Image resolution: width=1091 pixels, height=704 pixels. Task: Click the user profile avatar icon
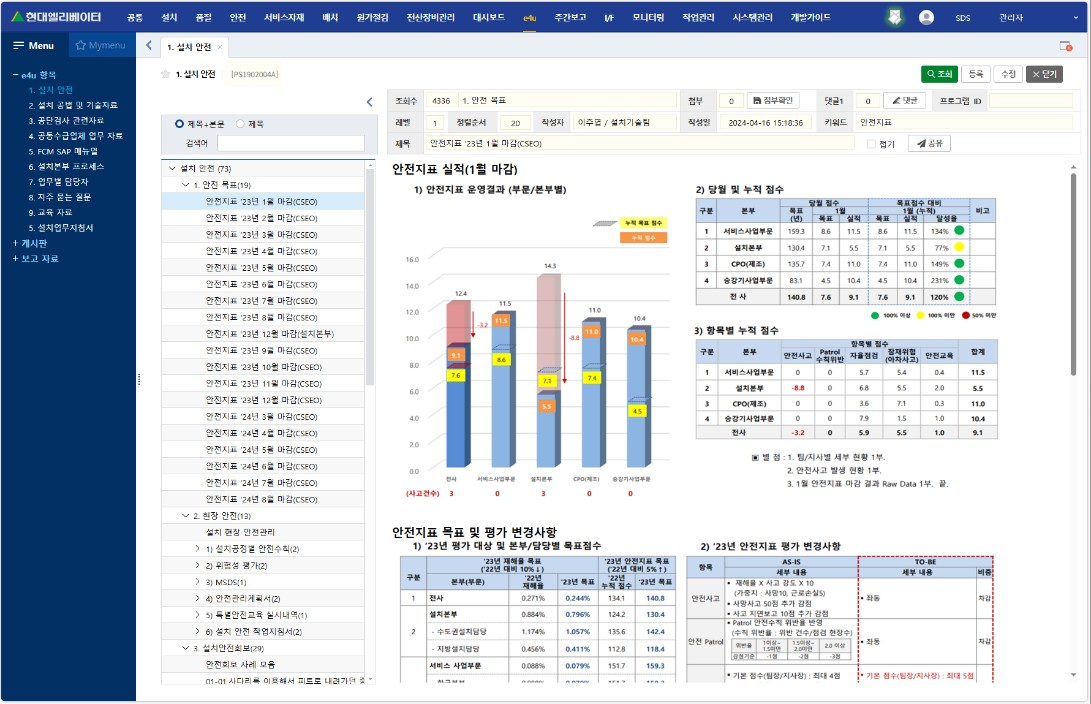(x=927, y=17)
